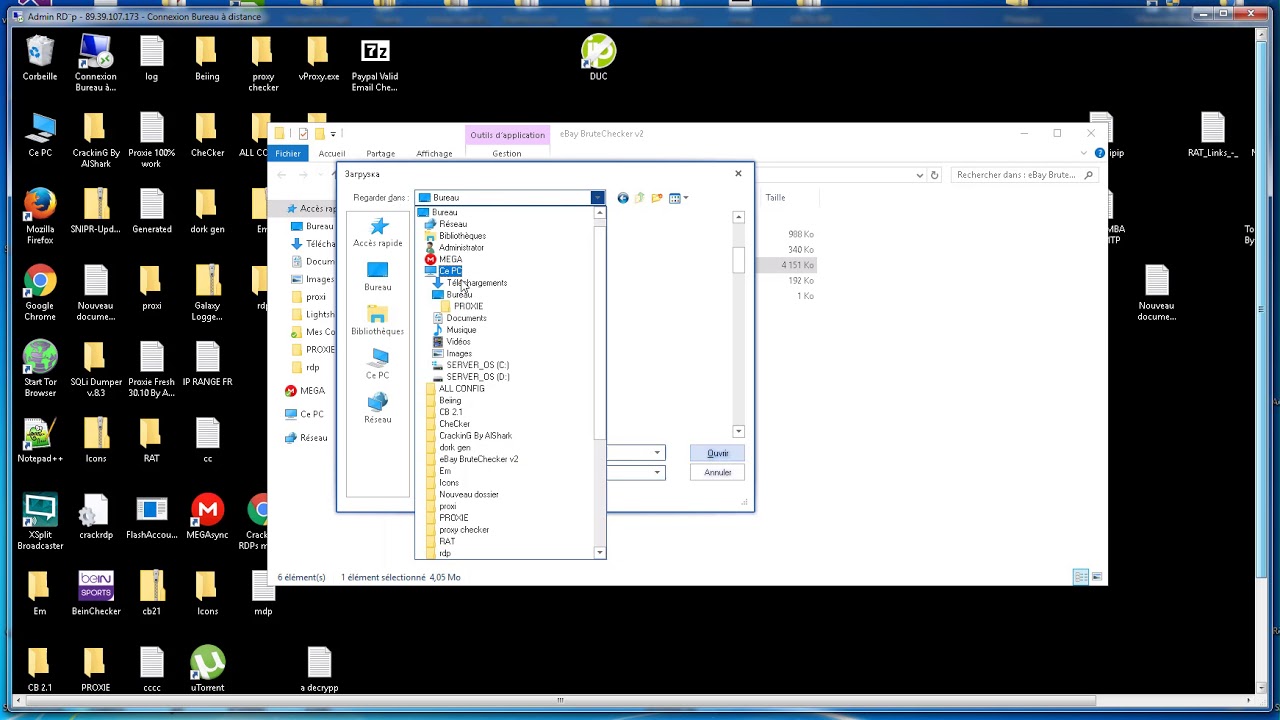Open Explorer address bar history dropdown
1280x720 pixels.
919,175
